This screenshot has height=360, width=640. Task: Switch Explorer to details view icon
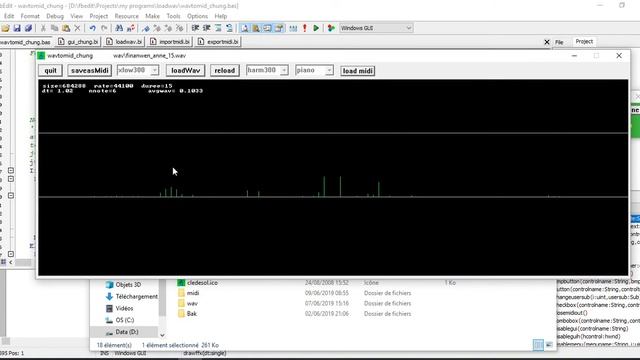click(x=538, y=345)
